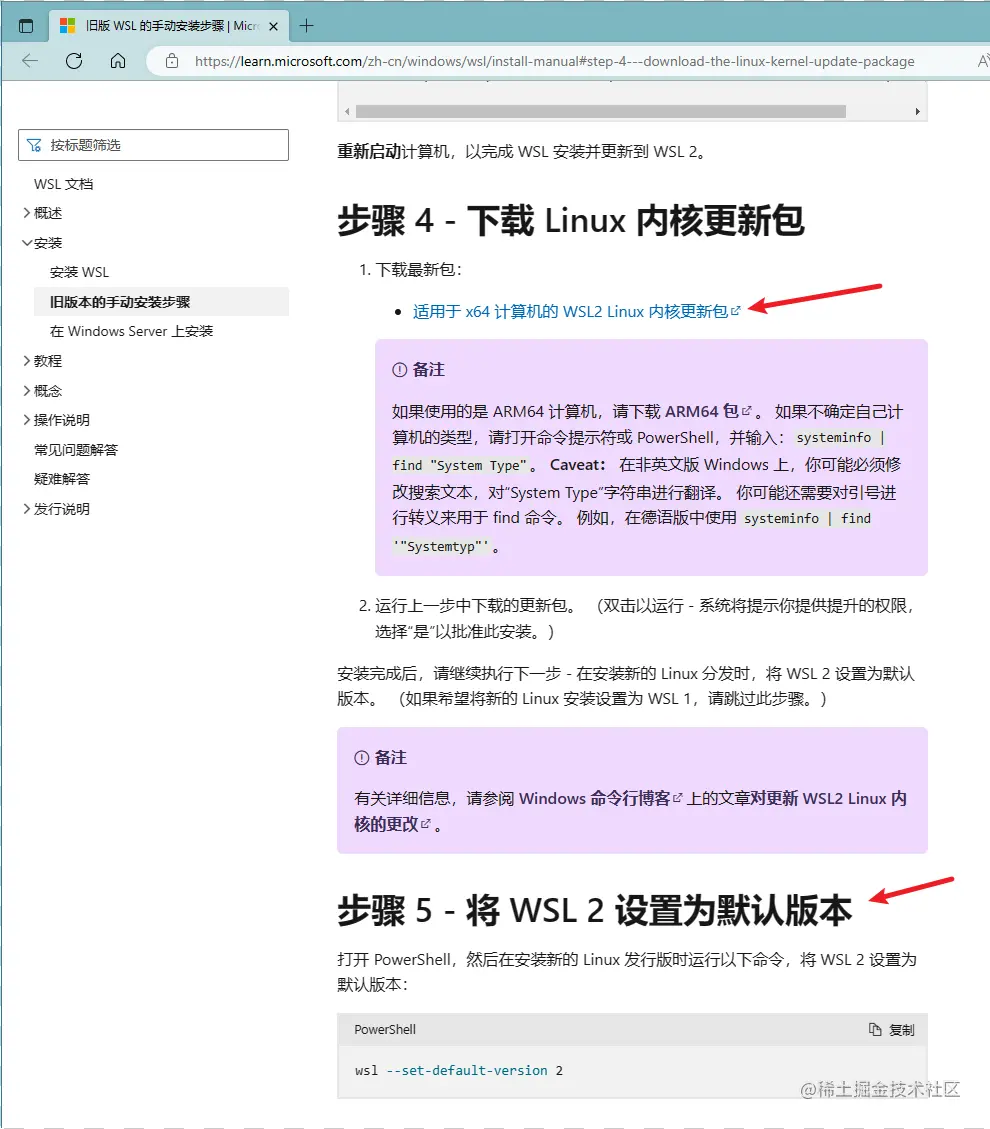Select 旧版本的手动安装步骤 in sidebar
Screen dimensions: 990x1129
[161, 302]
